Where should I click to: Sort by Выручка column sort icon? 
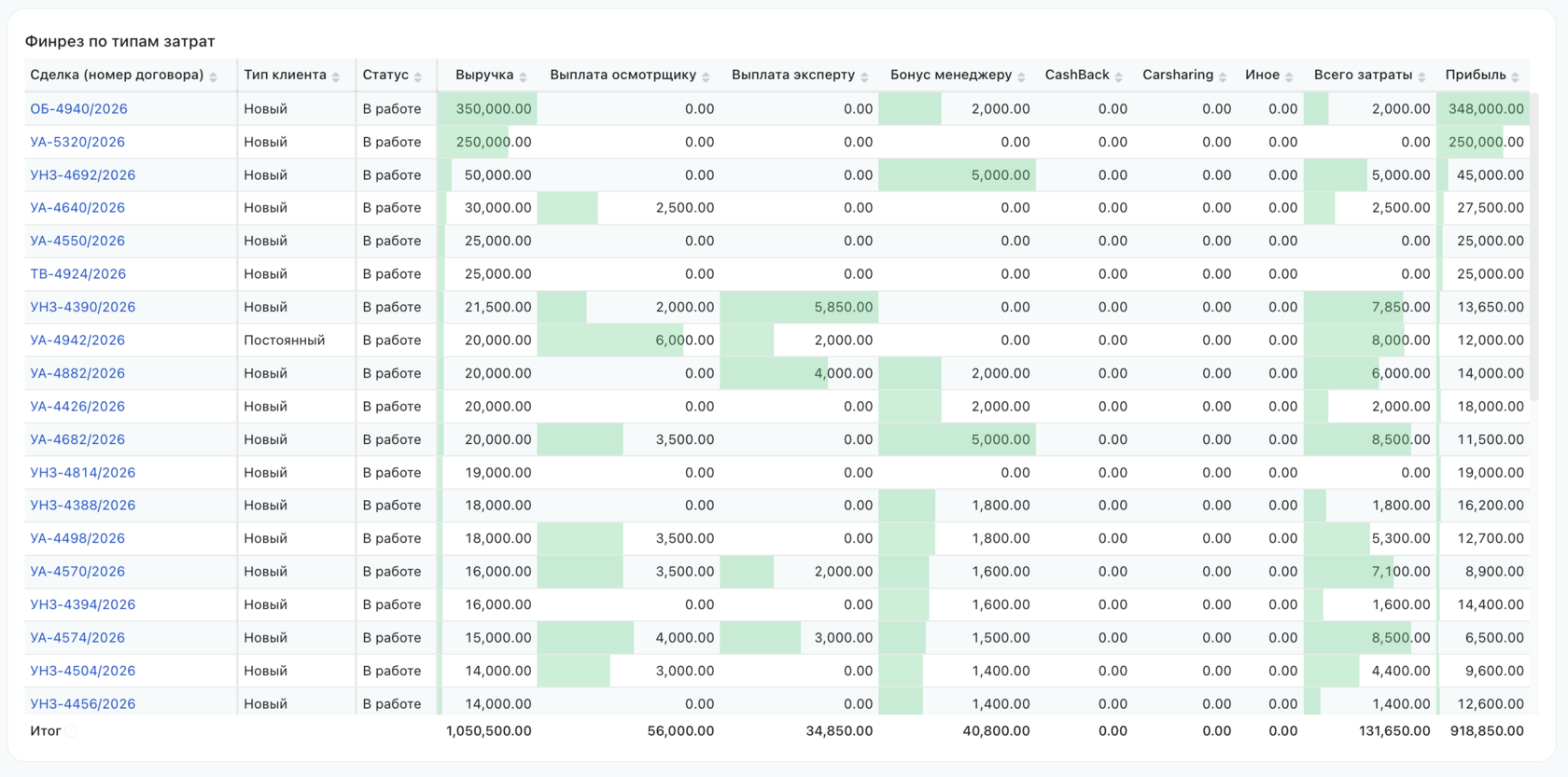coord(523,76)
